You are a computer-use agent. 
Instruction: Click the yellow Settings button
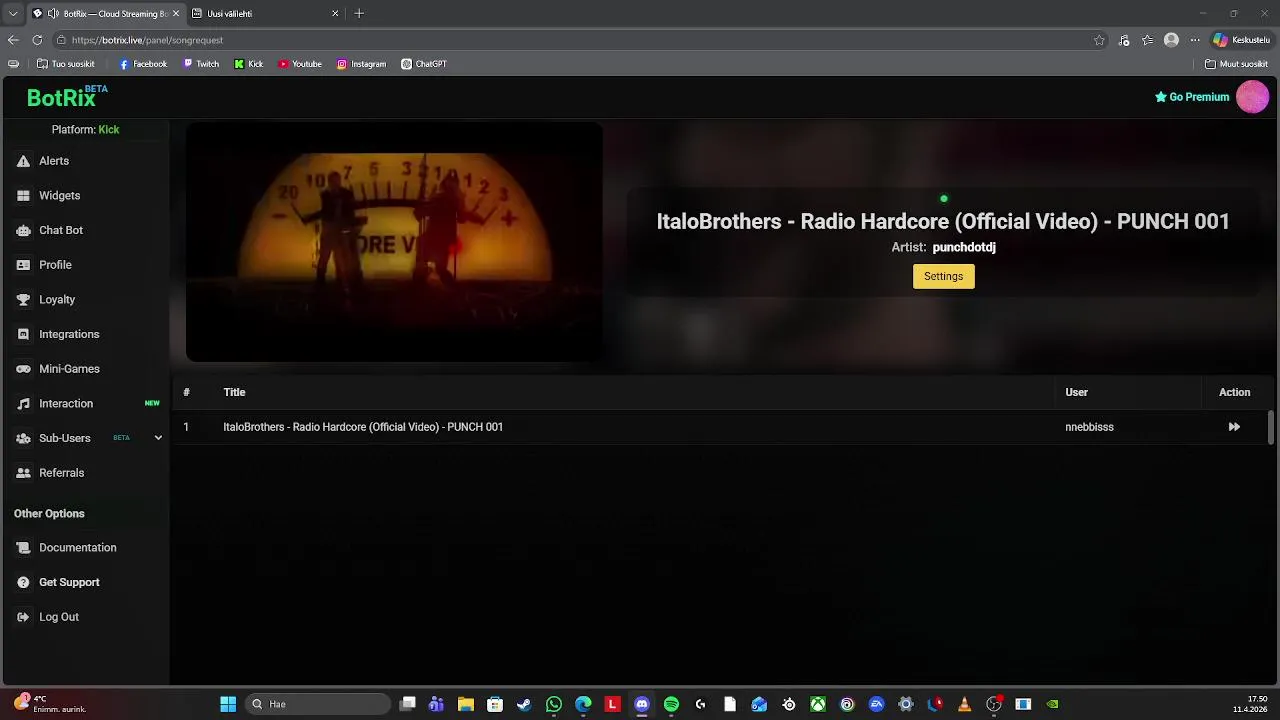[943, 276]
